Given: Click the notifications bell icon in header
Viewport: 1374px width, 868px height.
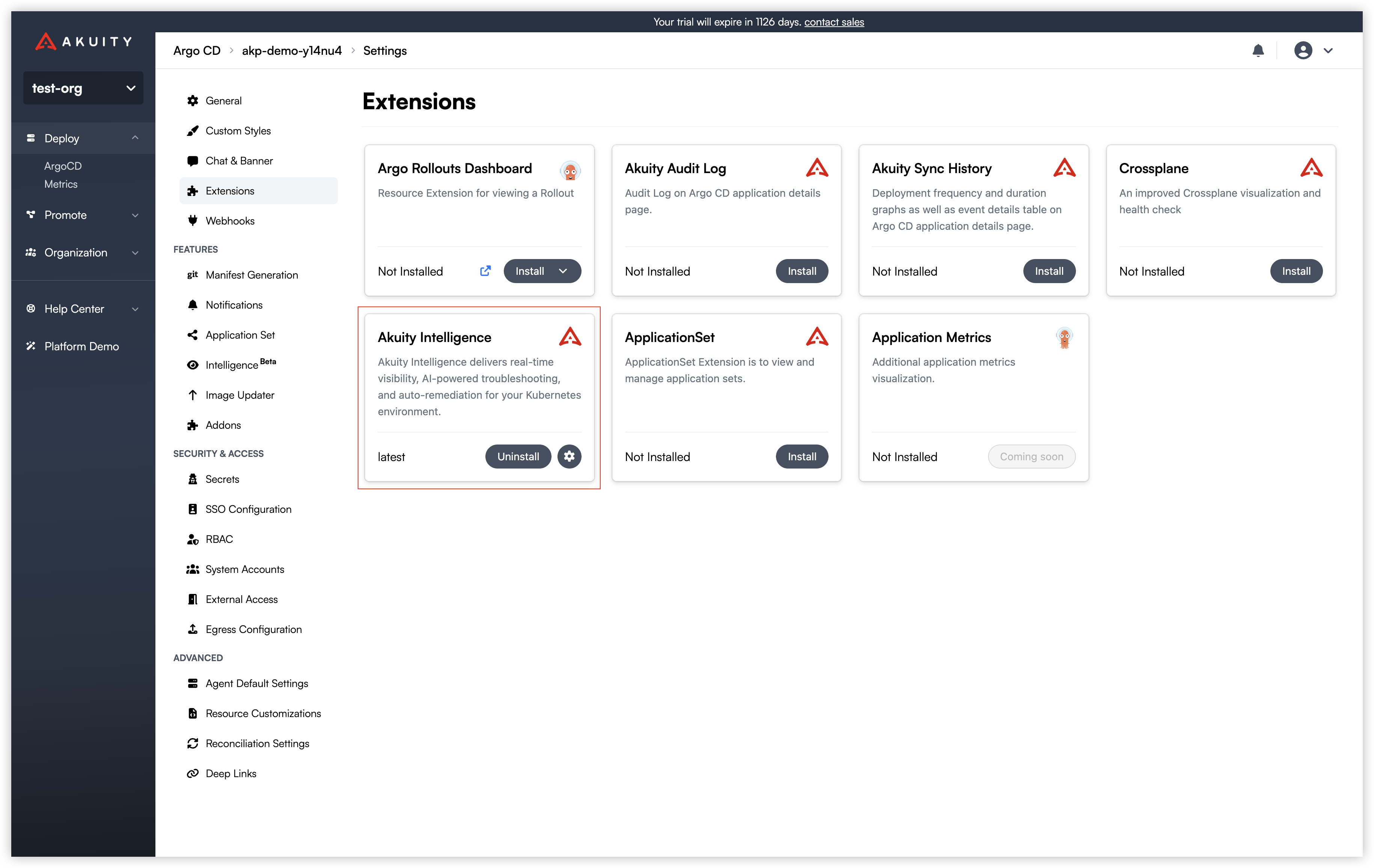Looking at the screenshot, I should tap(1258, 51).
